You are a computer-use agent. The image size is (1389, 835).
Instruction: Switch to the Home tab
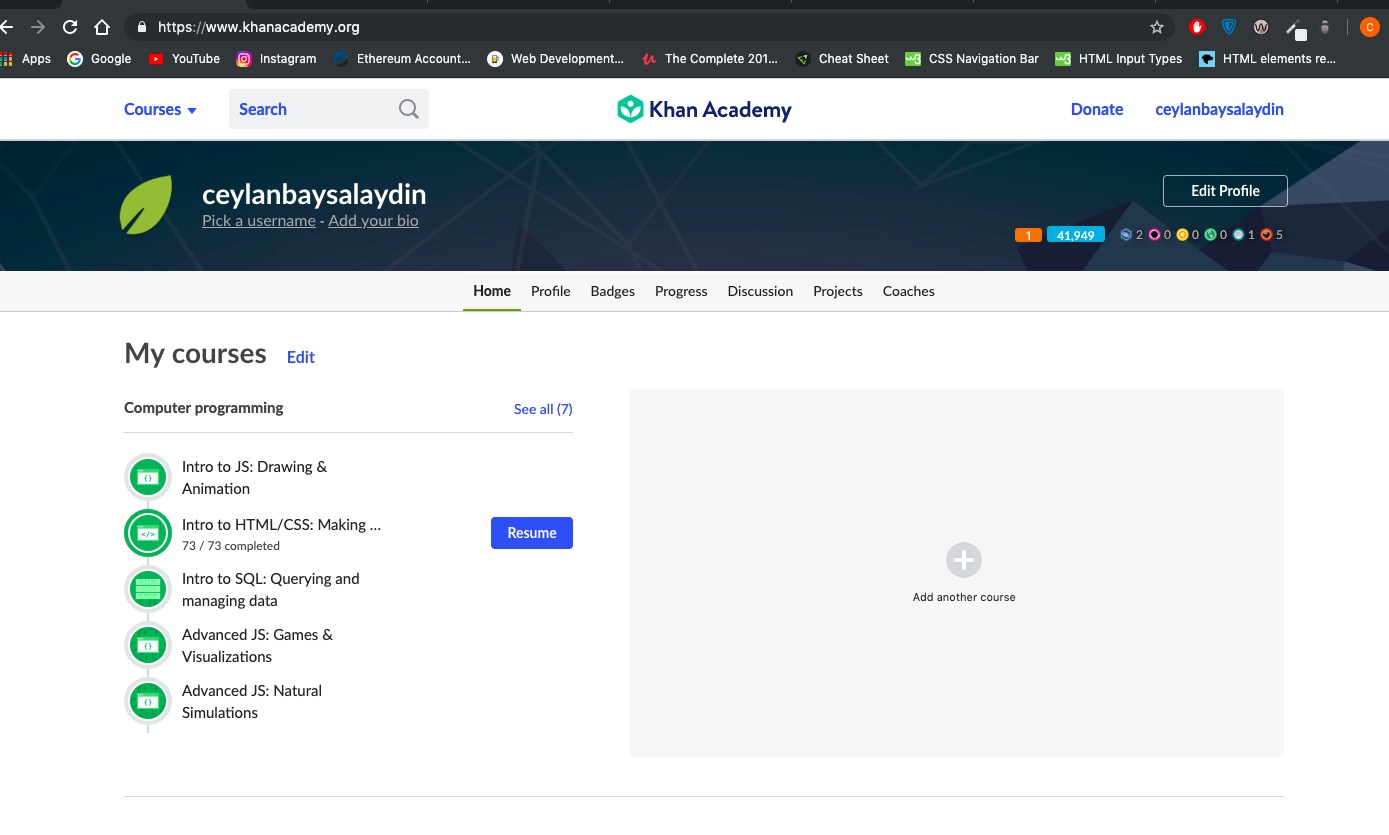(492, 291)
